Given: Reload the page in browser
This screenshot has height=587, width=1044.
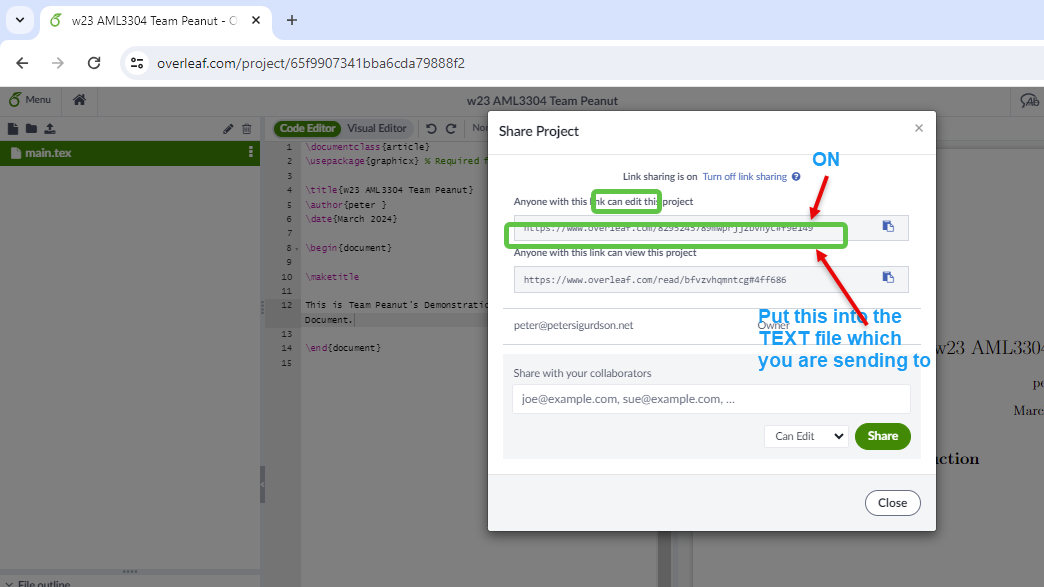Looking at the screenshot, I should tap(94, 63).
